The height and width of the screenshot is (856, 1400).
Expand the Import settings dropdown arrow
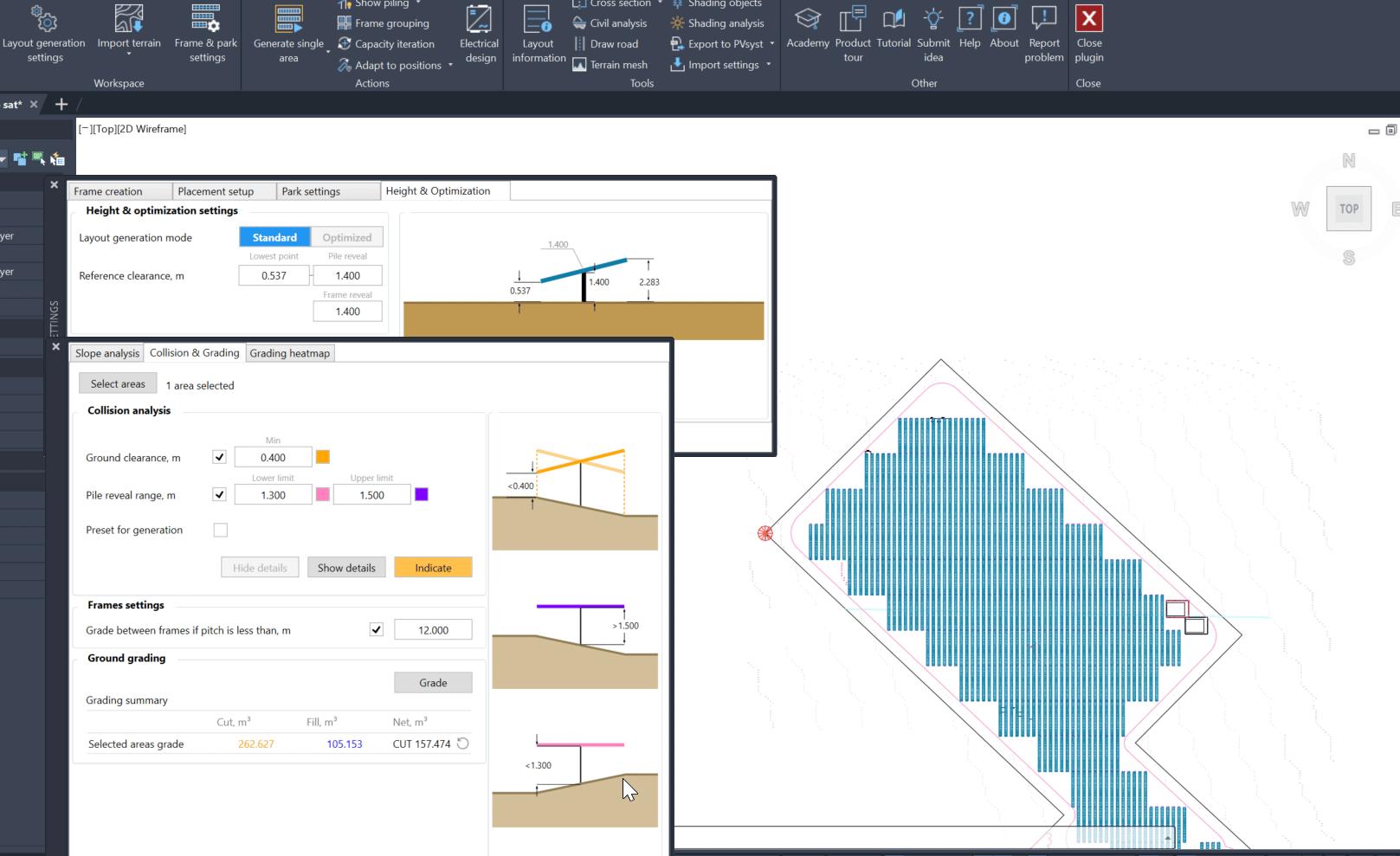tap(768, 65)
